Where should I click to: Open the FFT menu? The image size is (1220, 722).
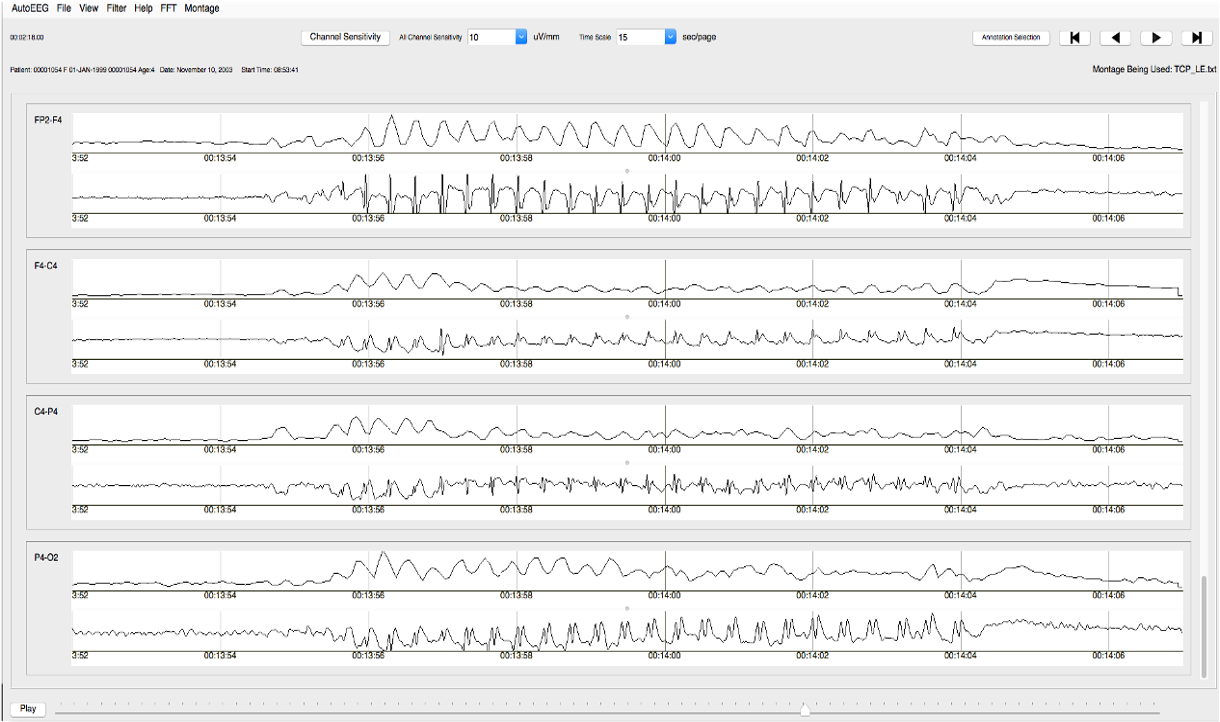coord(169,8)
